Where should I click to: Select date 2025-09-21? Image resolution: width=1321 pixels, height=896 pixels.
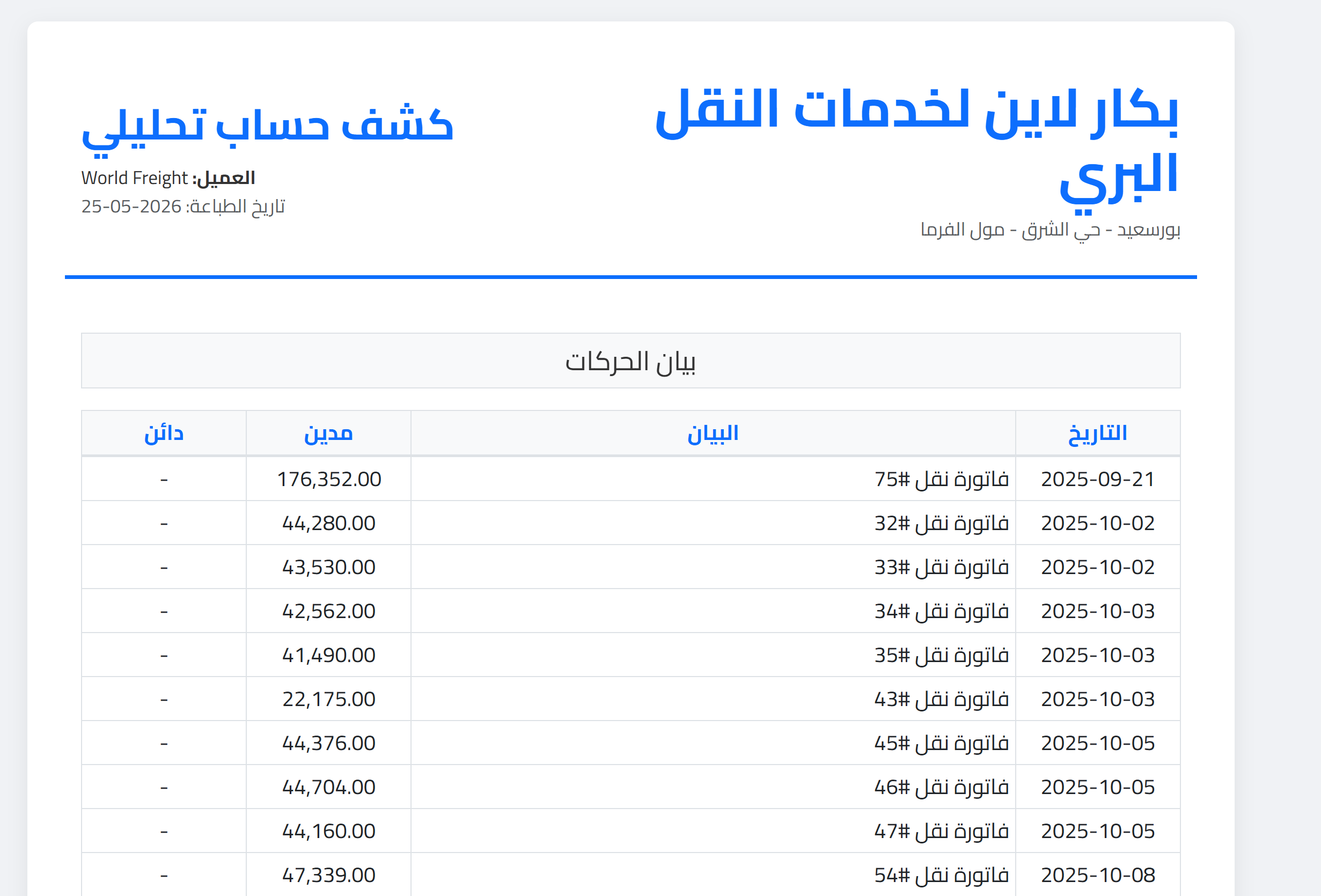click(1098, 479)
